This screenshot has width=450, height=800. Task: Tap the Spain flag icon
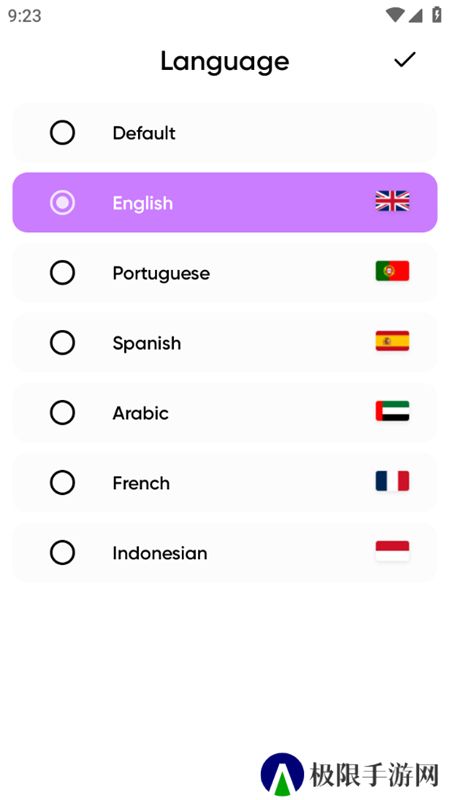(x=392, y=341)
